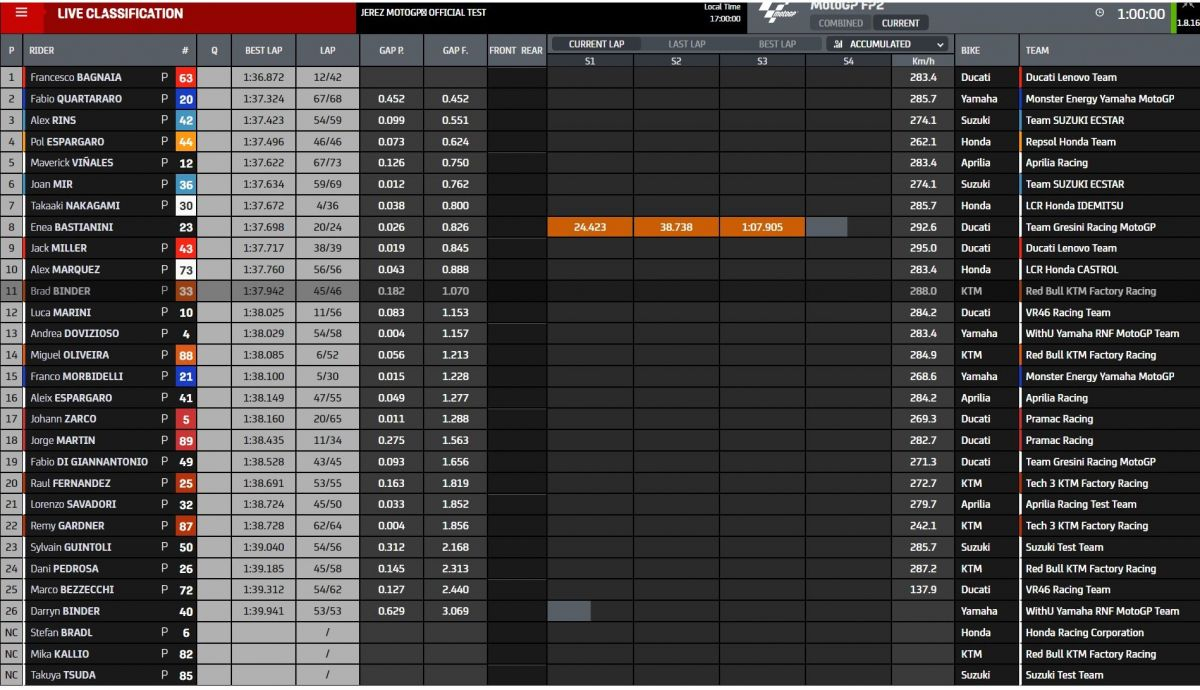Screen dimensions: 1200x690
Task: Click the GAP P. column header
Action: pyautogui.click(x=391, y=50)
